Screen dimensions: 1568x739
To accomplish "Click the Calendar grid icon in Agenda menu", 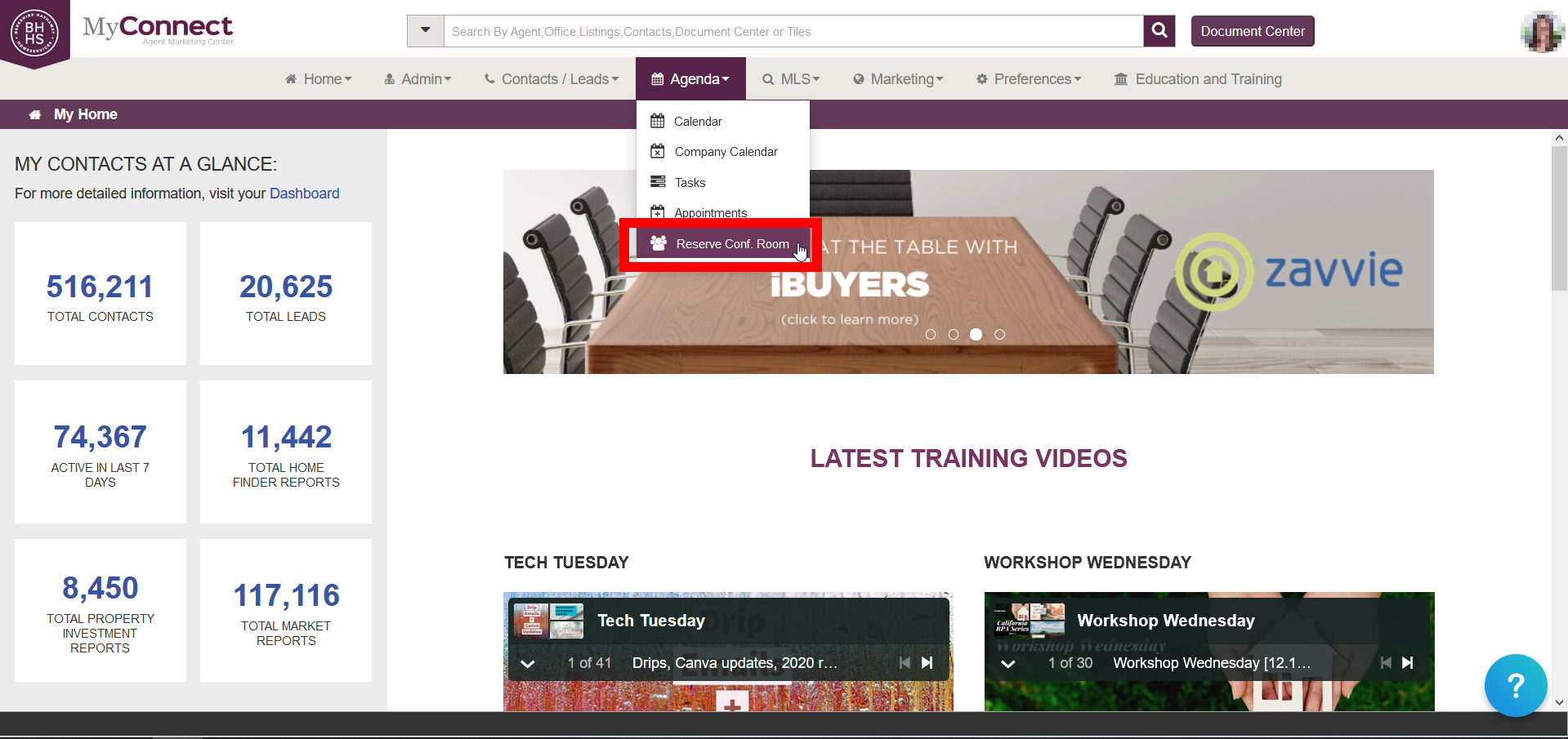I will click(x=658, y=121).
